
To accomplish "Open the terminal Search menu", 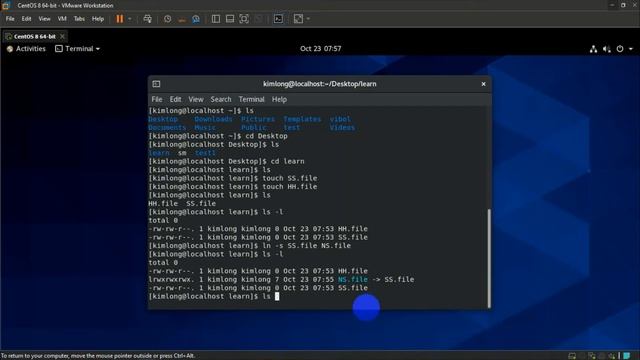I will click(x=221, y=99).
